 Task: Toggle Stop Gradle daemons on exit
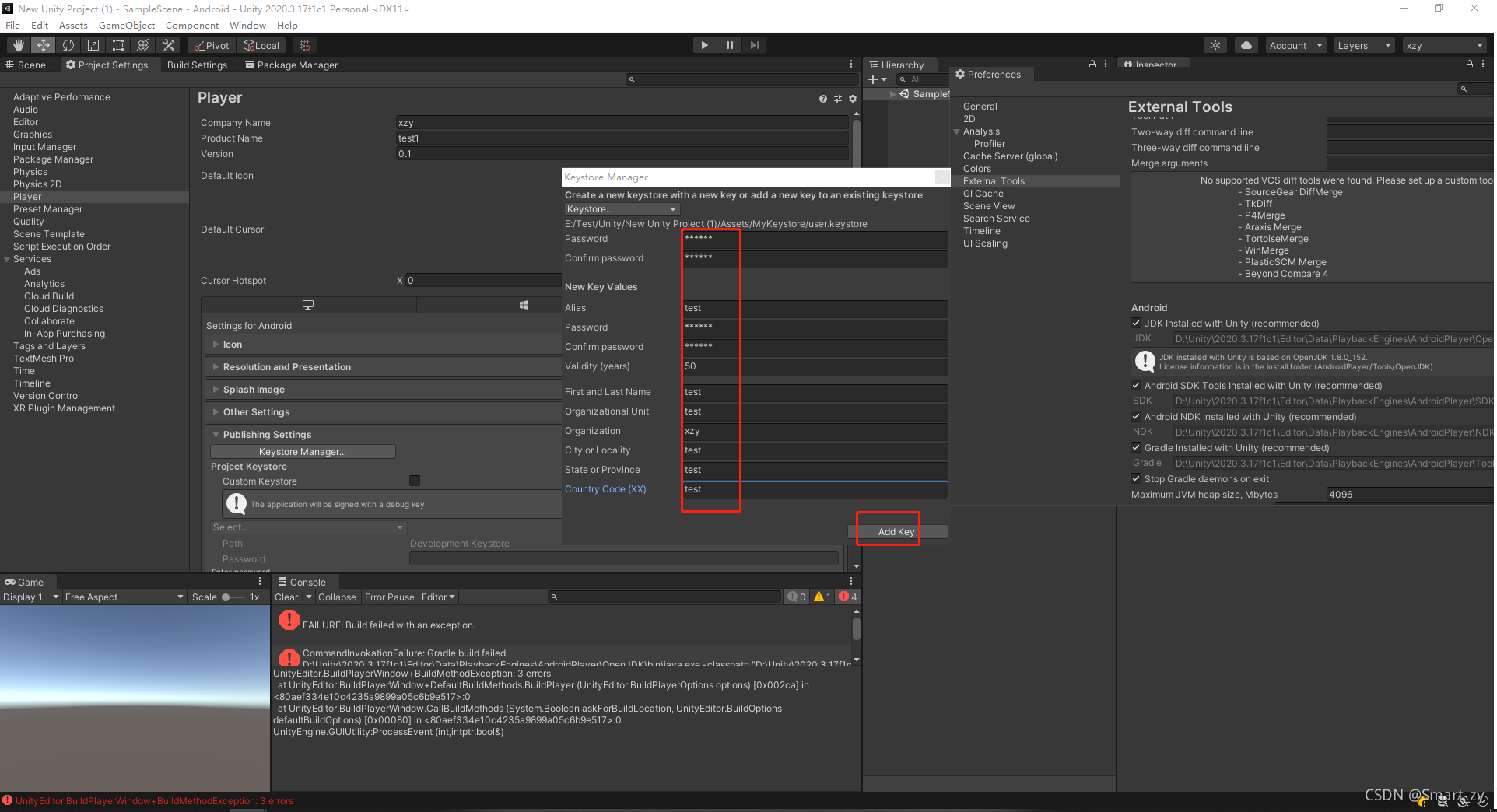1136,478
